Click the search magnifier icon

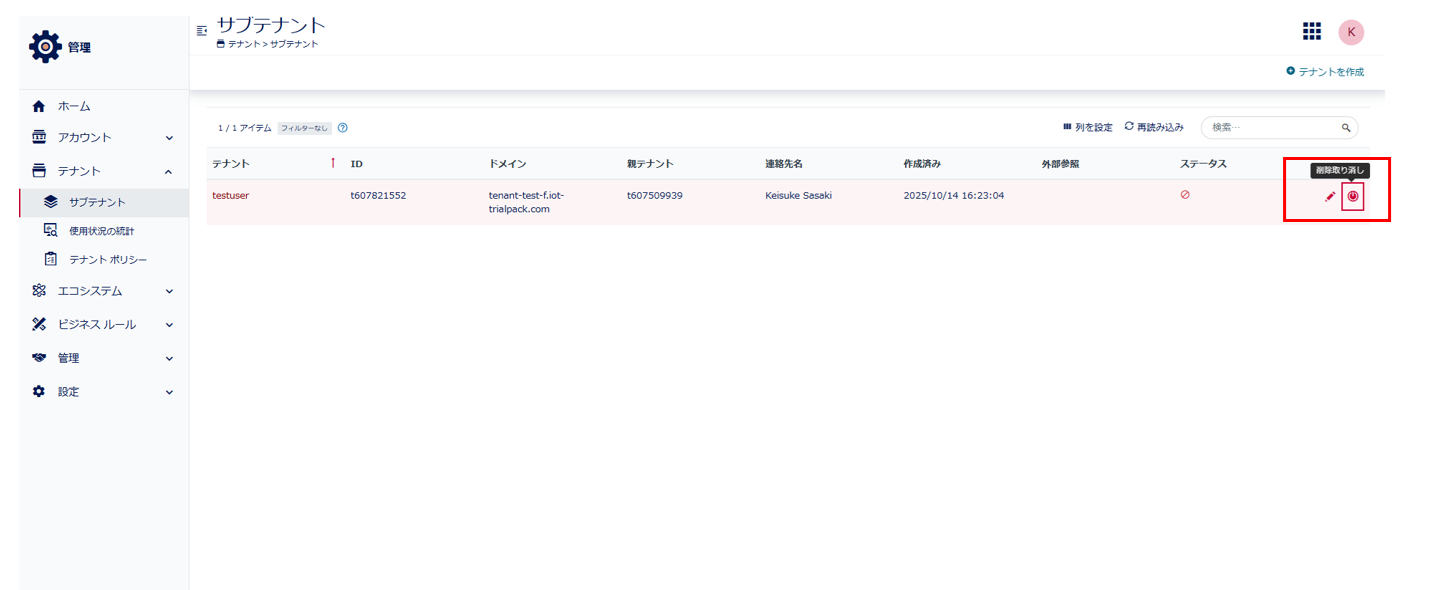coord(1346,128)
